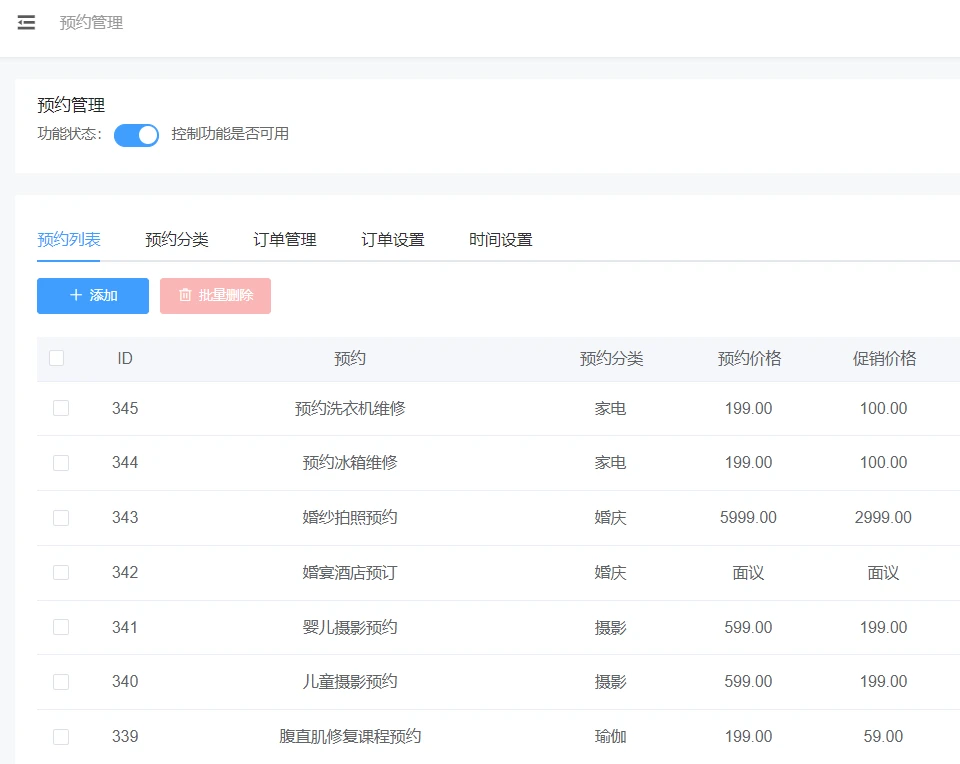
Task: Click 儿童摄影预约 entry
Action: click(x=350, y=682)
